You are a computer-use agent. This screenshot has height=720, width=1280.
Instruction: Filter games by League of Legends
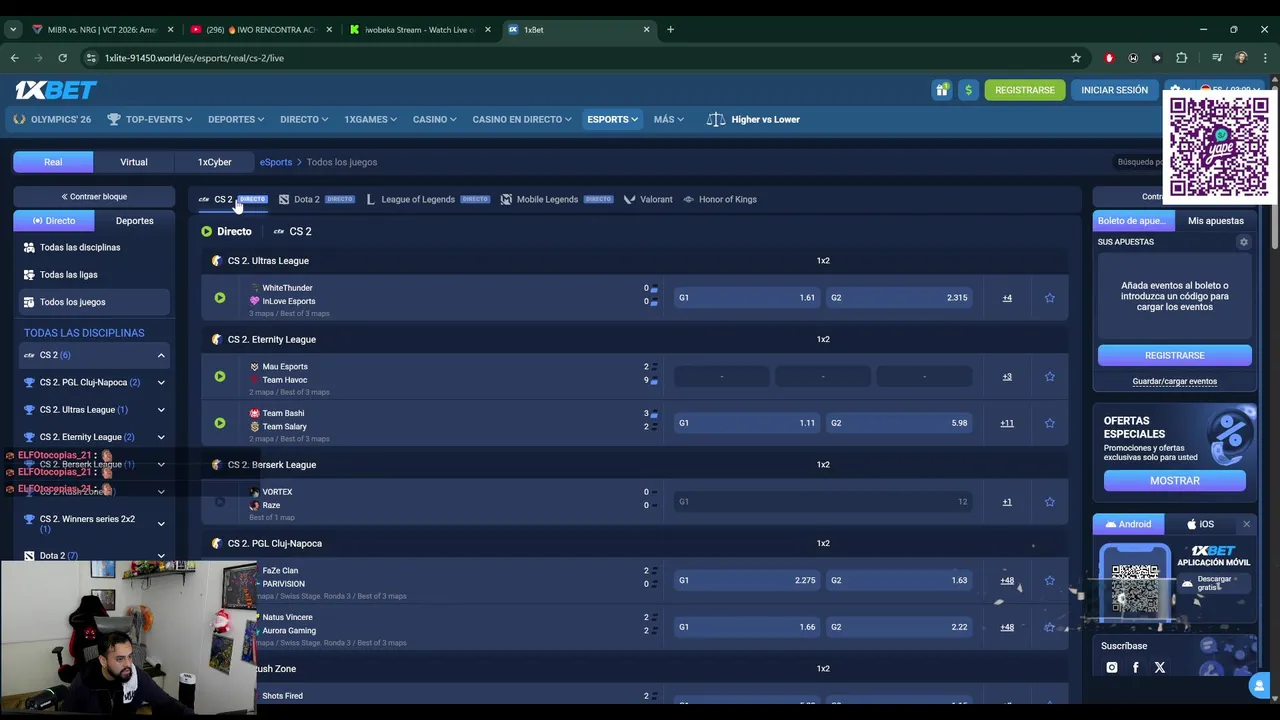(427, 199)
